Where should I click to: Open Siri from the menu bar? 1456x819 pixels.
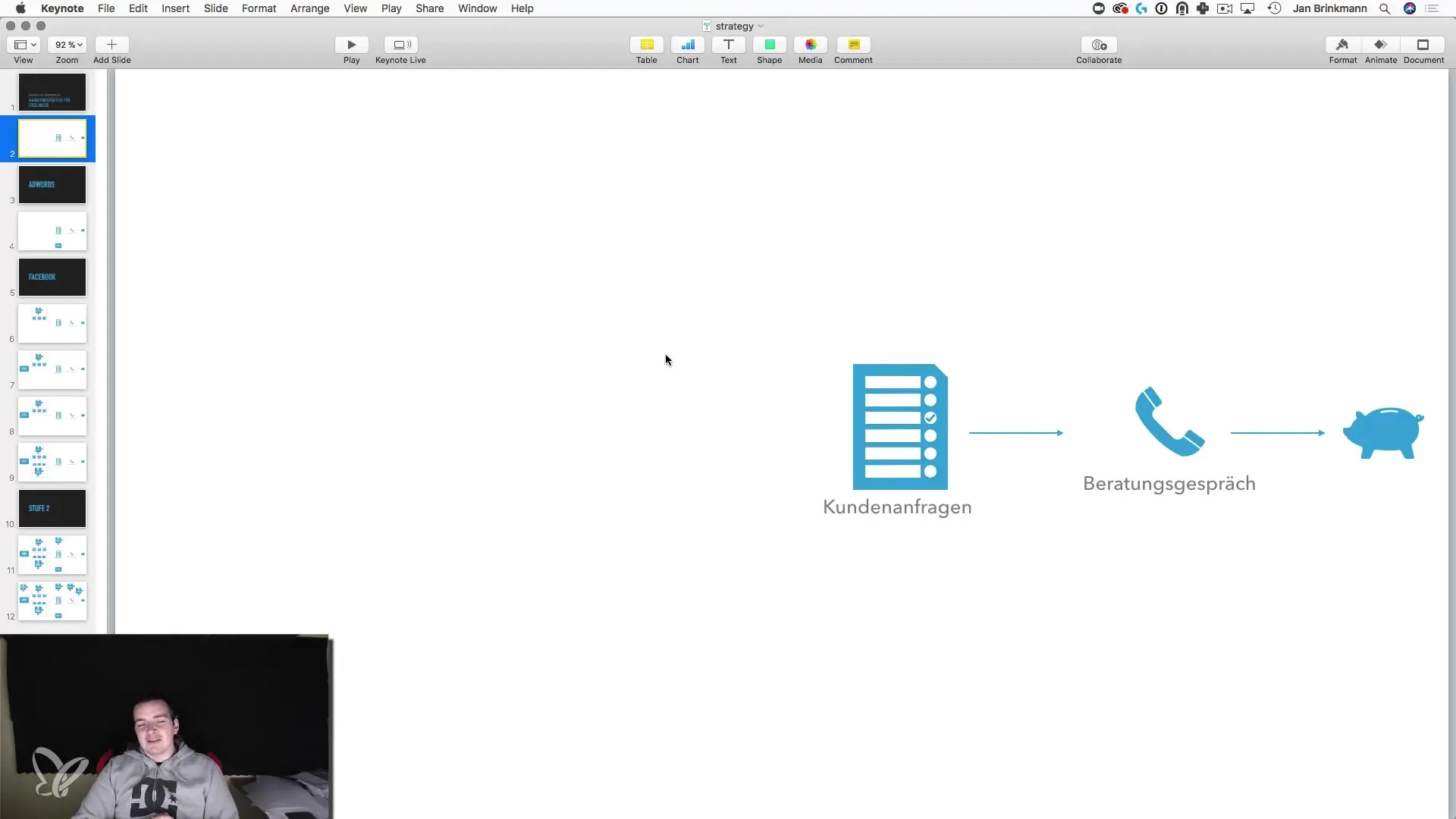coord(1410,8)
